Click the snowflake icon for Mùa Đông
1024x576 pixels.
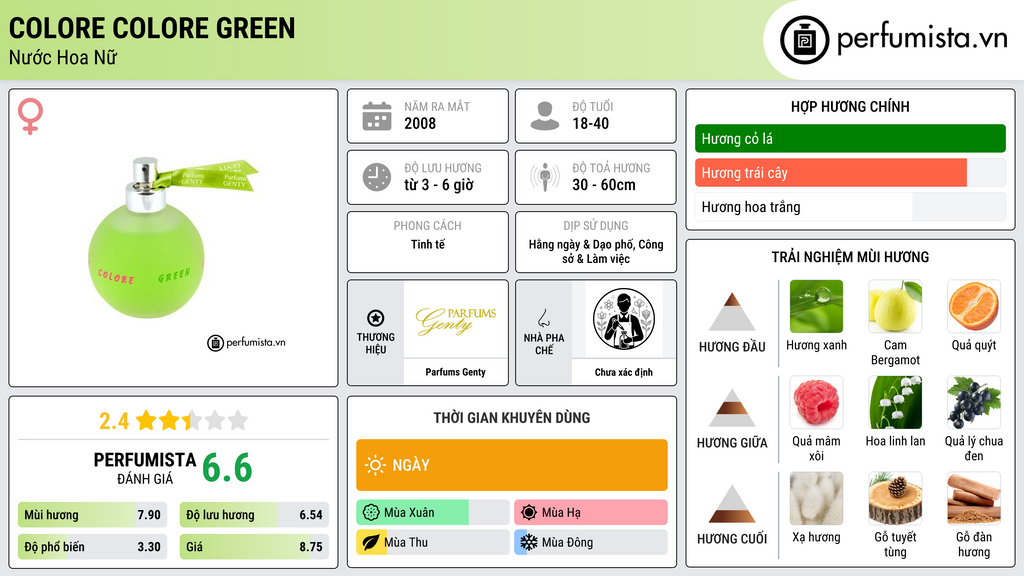(529, 542)
